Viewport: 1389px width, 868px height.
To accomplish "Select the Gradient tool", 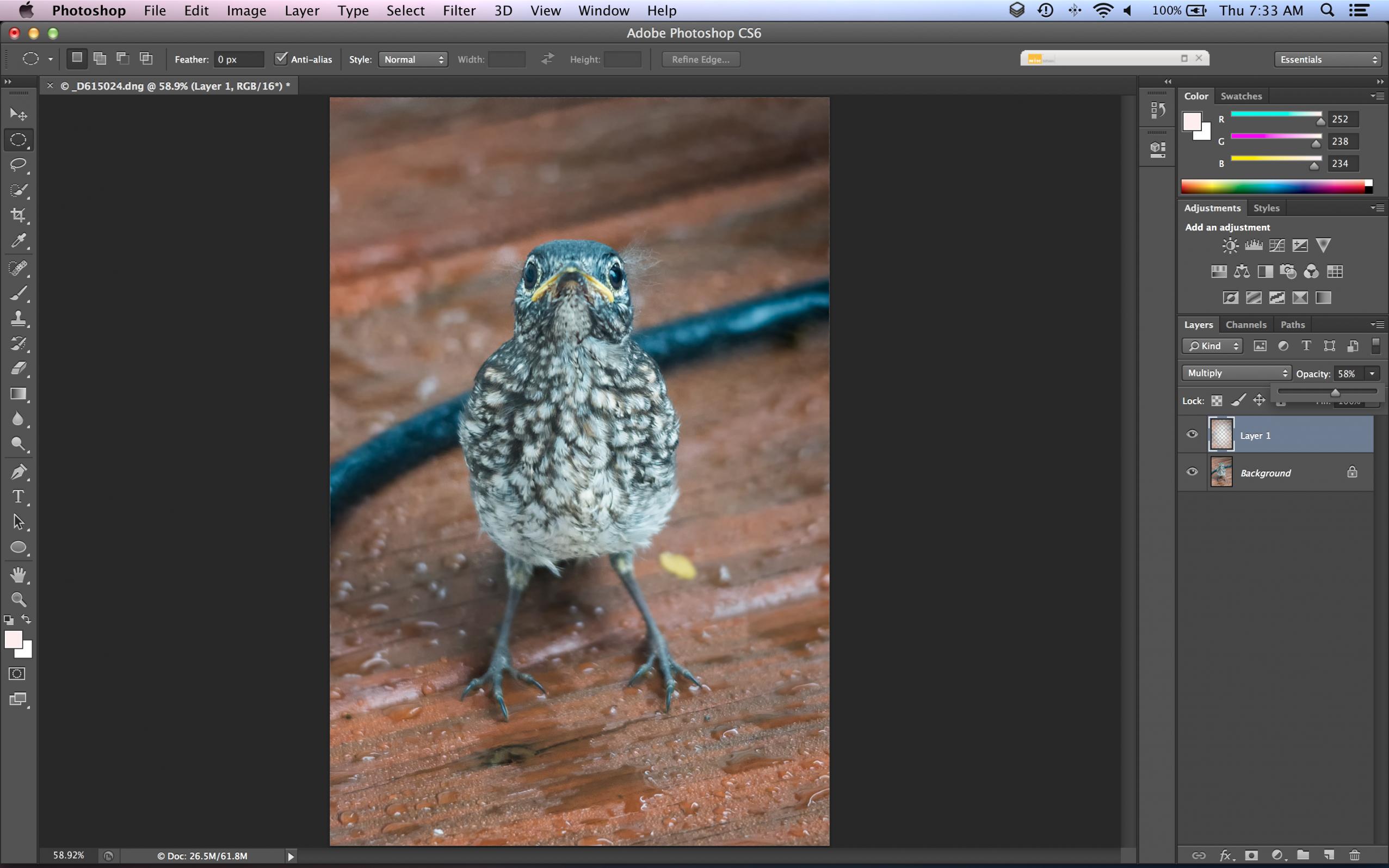I will (18, 394).
